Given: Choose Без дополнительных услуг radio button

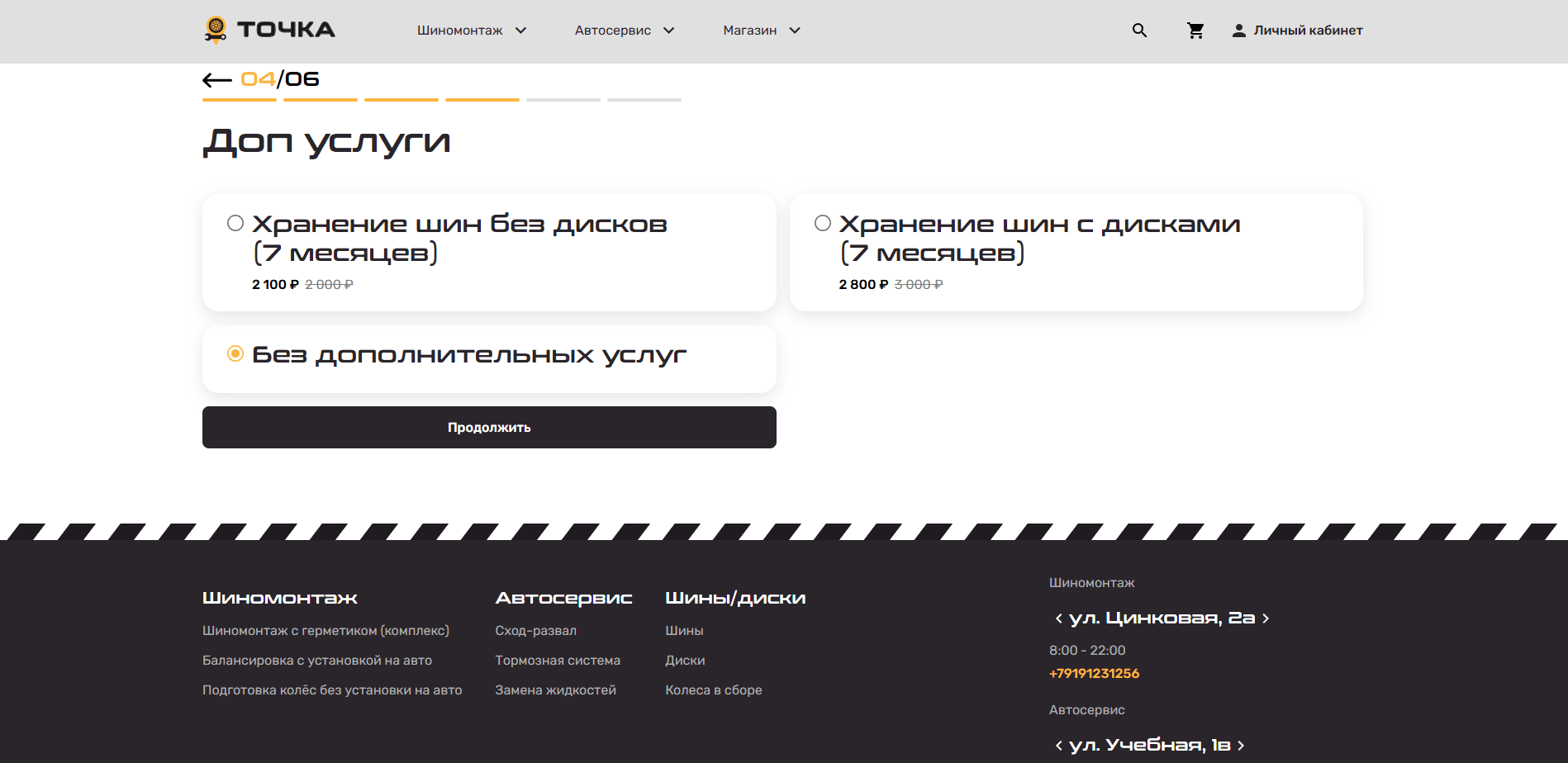Looking at the screenshot, I should pyautogui.click(x=235, y=354).
